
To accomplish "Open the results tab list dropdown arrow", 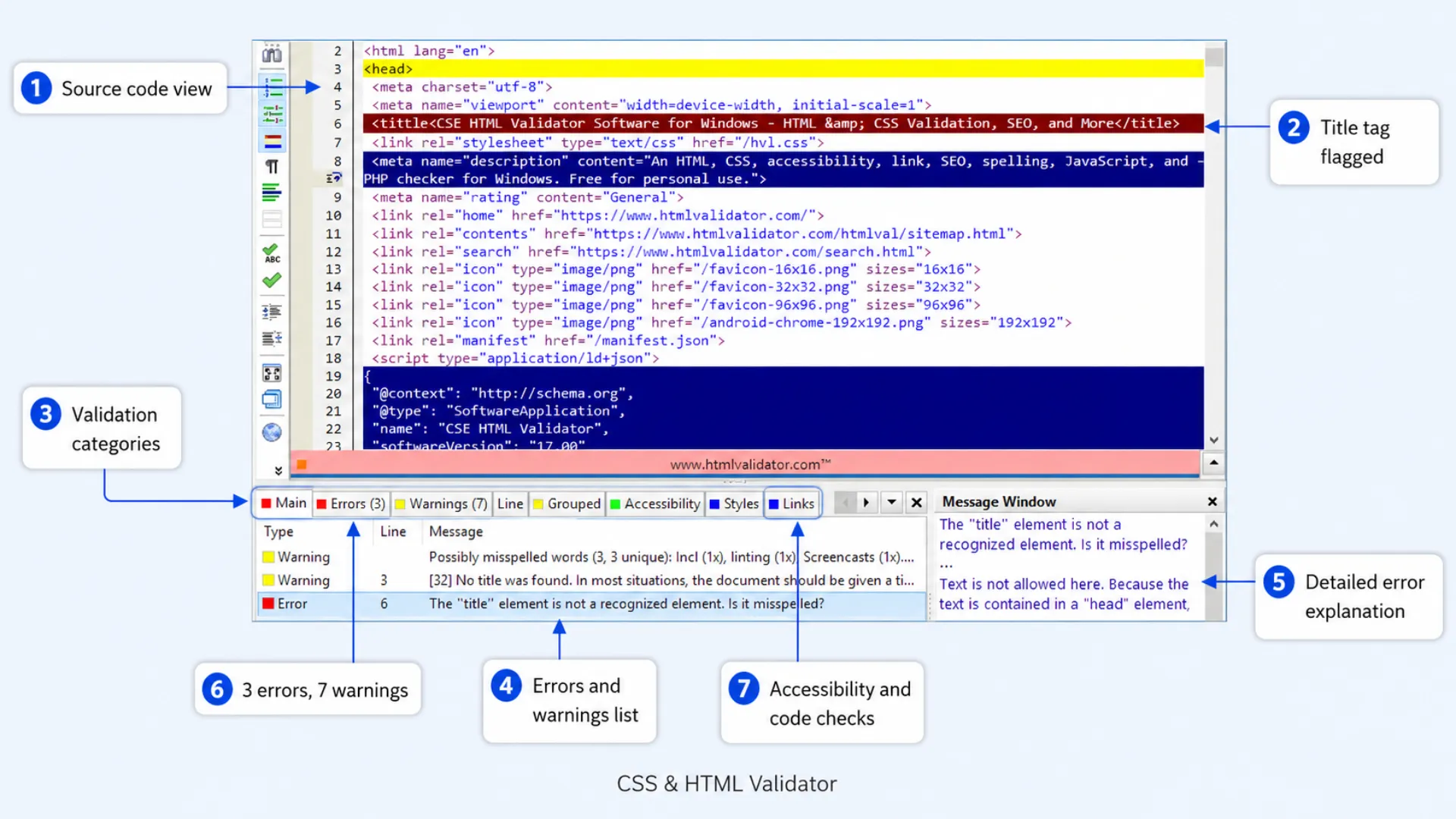I will click(892, 502).
